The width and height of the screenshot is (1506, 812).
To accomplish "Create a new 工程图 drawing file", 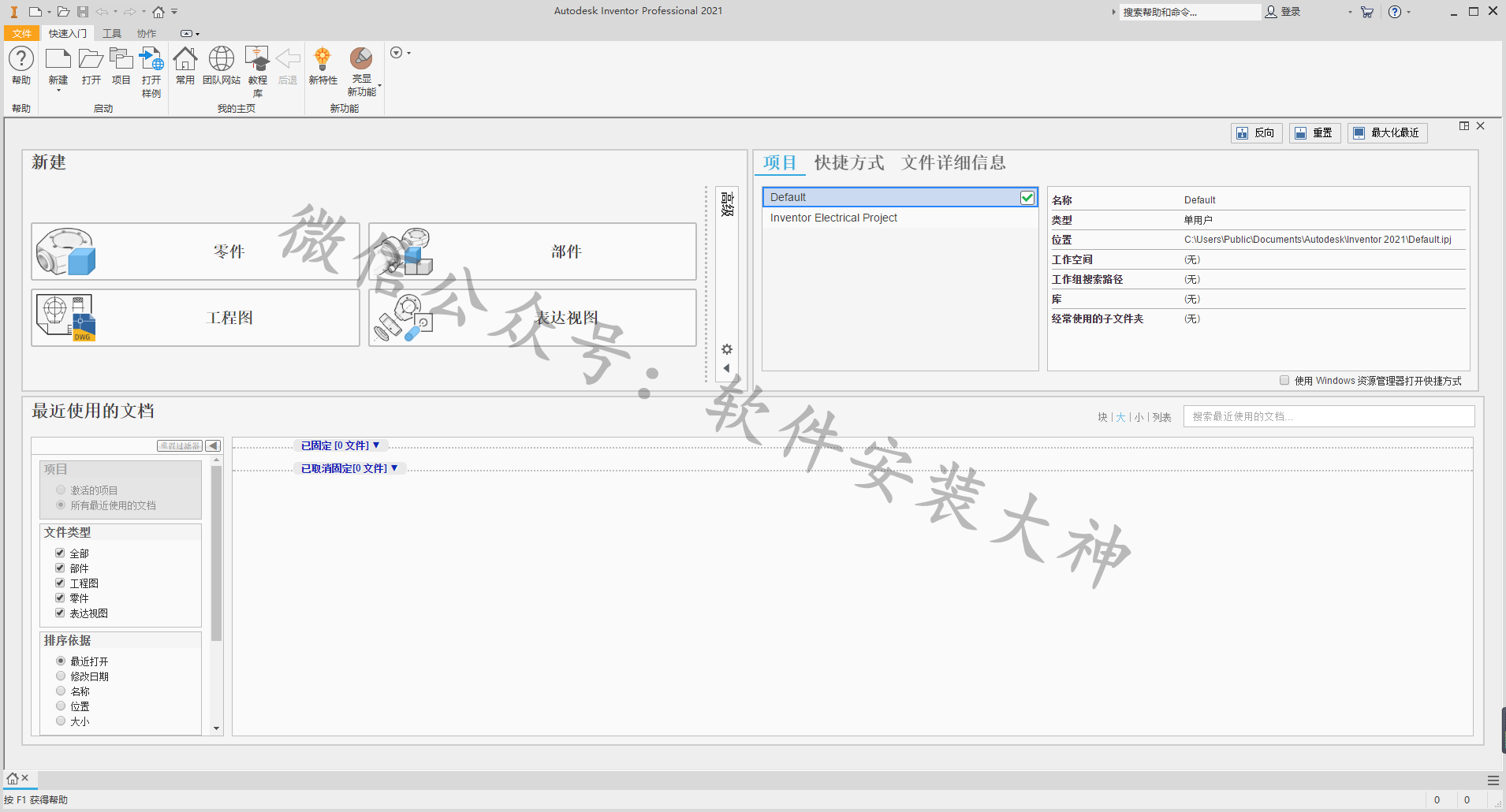I will click(196, 318).
